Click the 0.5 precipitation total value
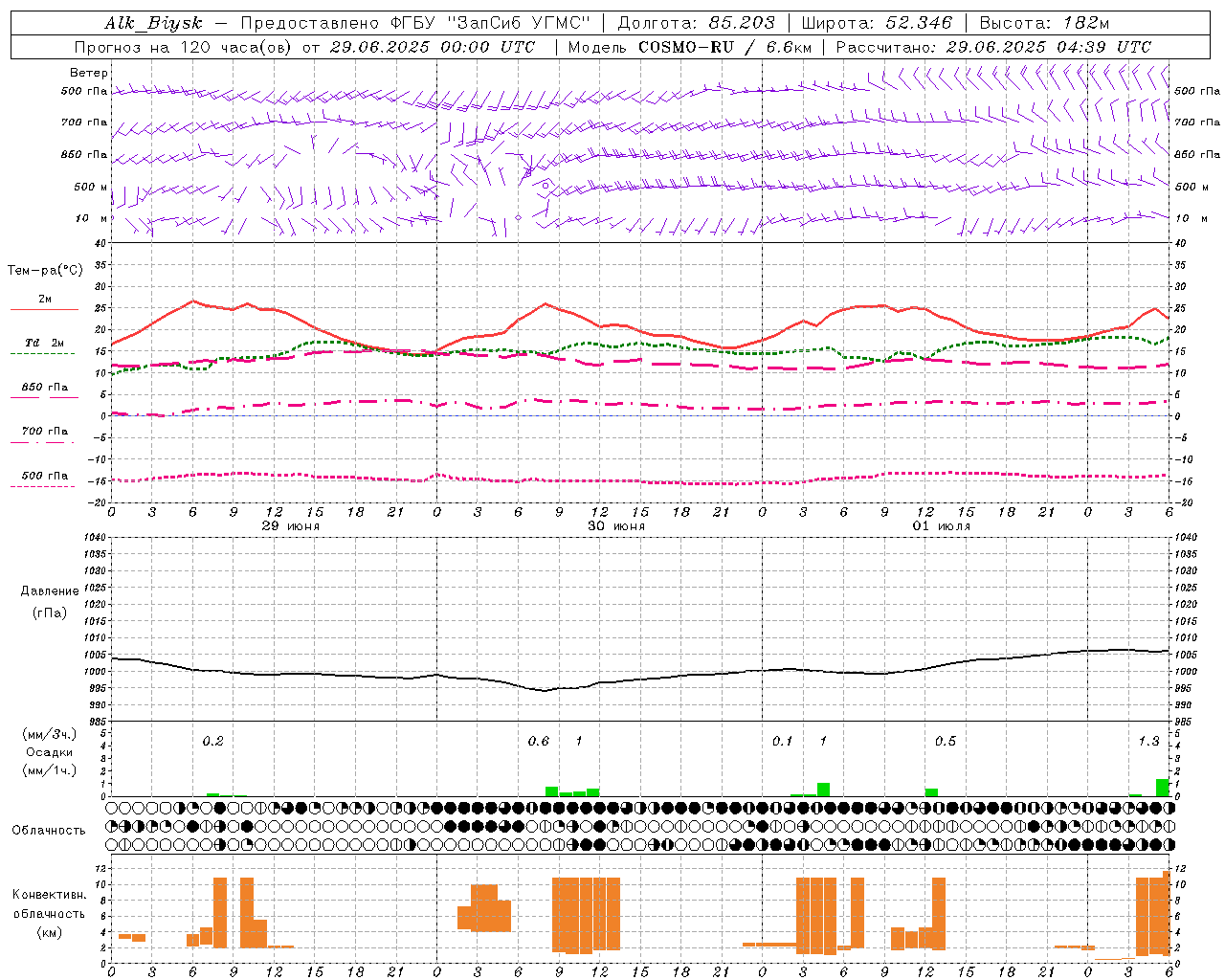Viewport: 1225px width, 980px height. 946,741
